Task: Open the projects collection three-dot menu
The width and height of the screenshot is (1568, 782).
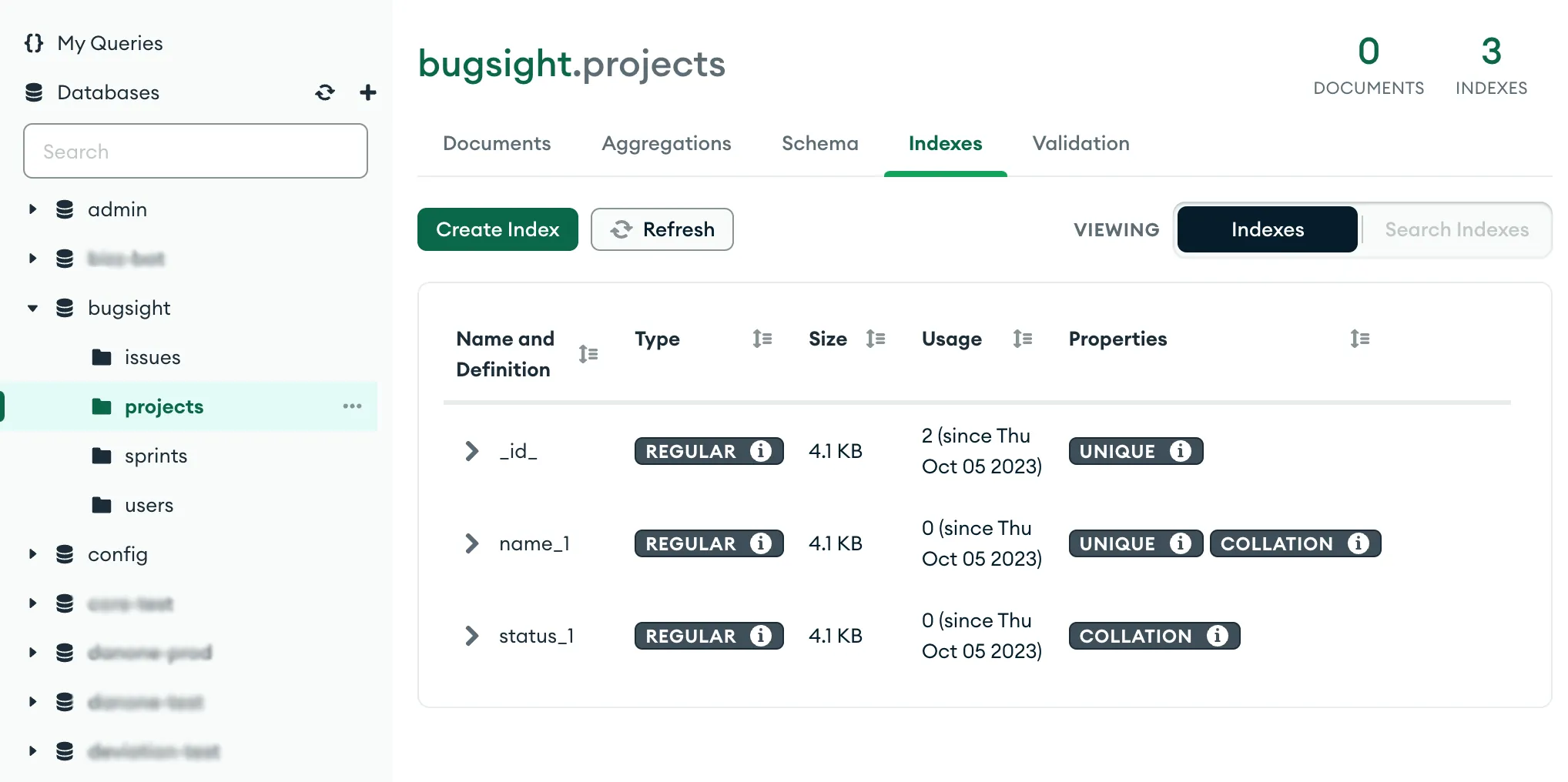Action: pyautogui.click(x=352, y=406)
